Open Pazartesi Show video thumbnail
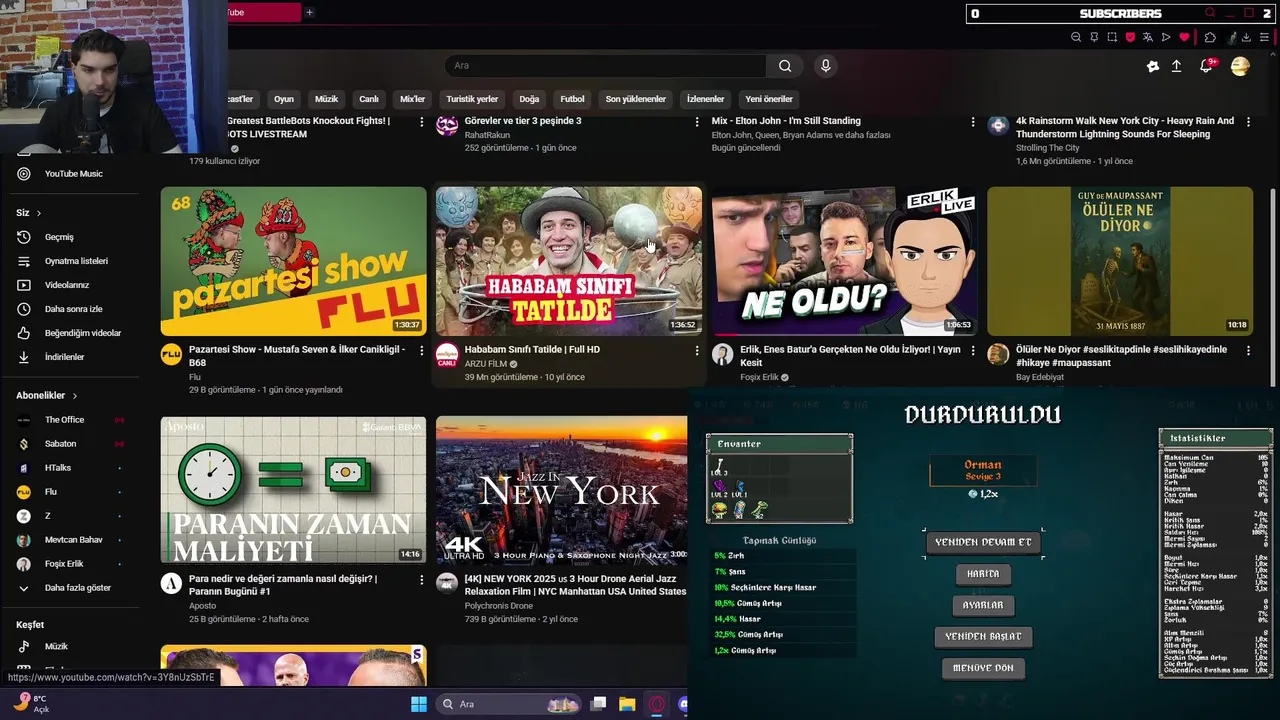 (293, 261)
